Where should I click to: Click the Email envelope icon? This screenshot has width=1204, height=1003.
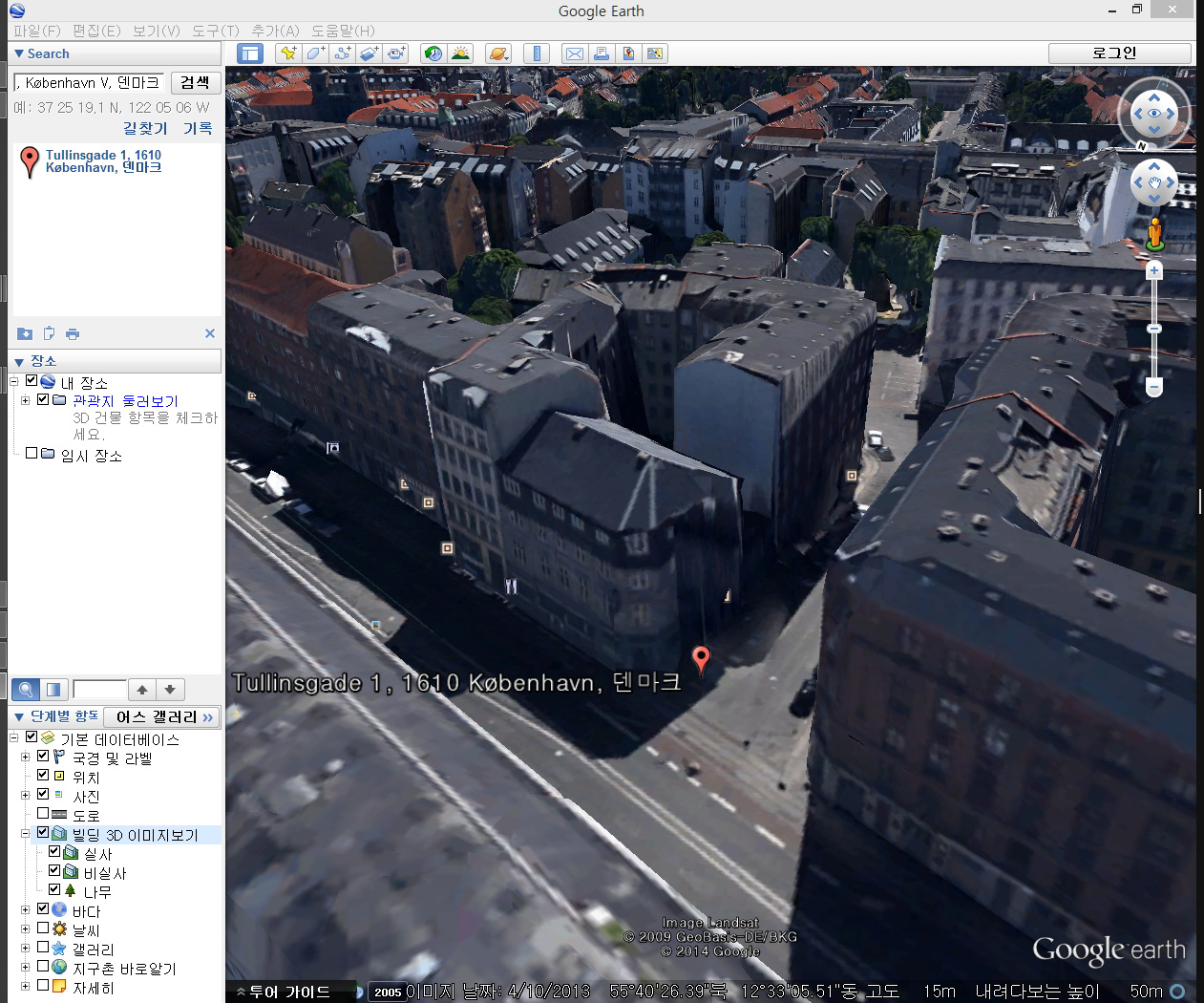(x=575, y=53)
